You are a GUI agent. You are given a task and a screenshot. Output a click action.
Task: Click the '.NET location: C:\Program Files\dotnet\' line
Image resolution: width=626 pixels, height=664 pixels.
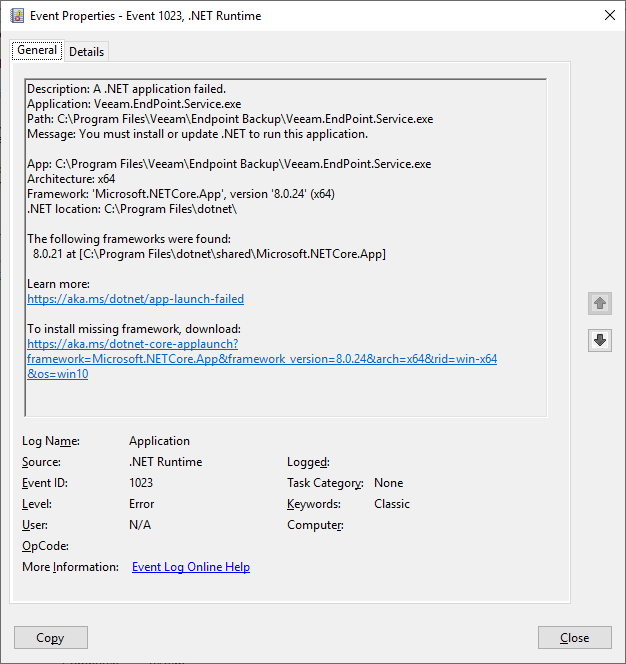(132, 209)
